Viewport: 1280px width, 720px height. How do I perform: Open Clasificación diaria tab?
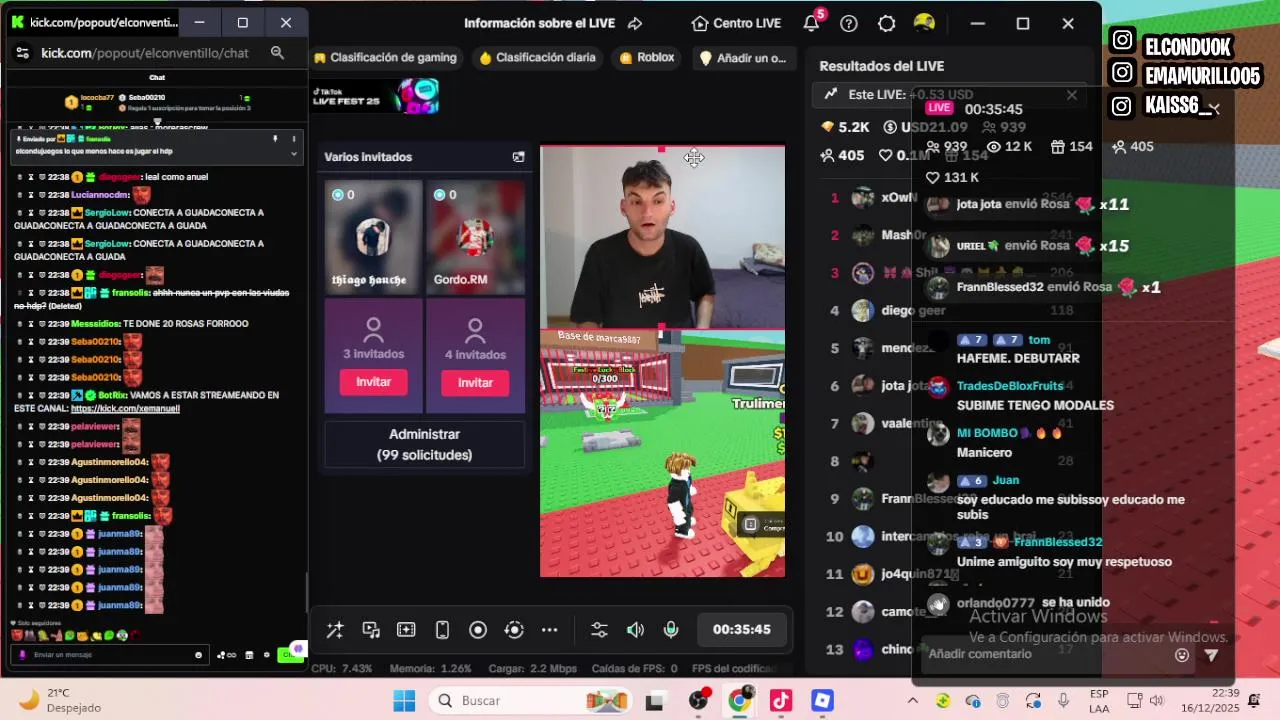click(x=538, y=58)
